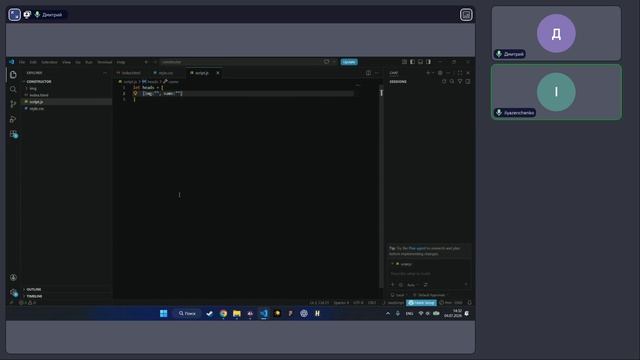Open the File menu
Screen dimensions: 640x360
coord(22,62)
